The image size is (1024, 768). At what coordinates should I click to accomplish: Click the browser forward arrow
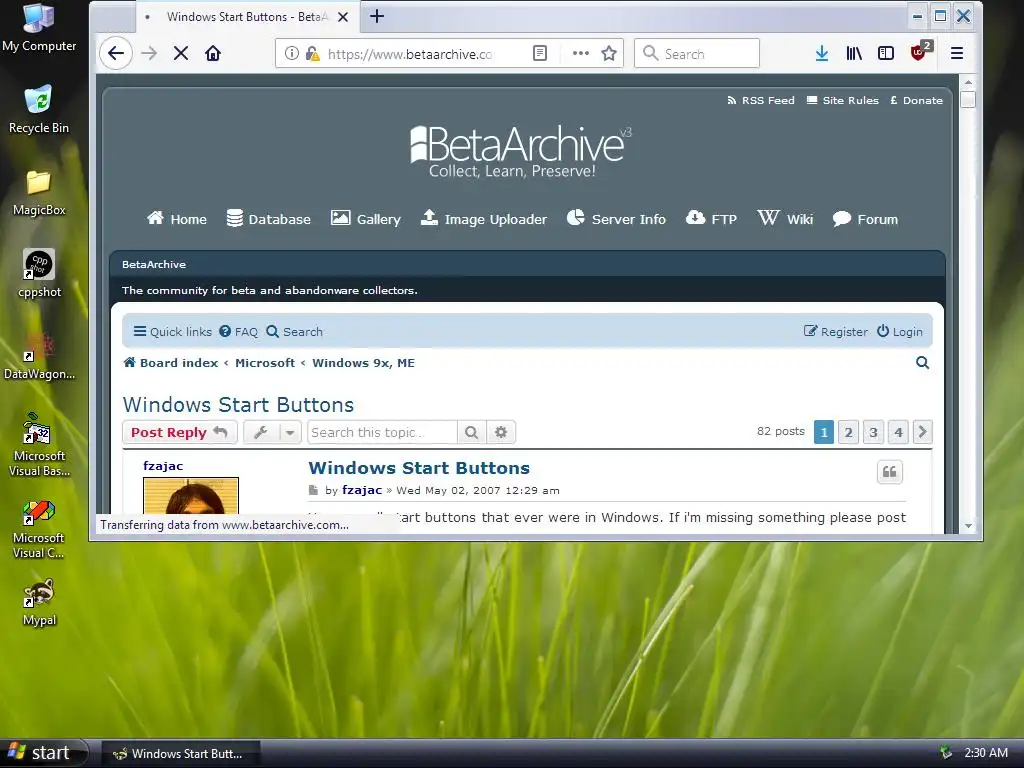[x=150, y=54]
